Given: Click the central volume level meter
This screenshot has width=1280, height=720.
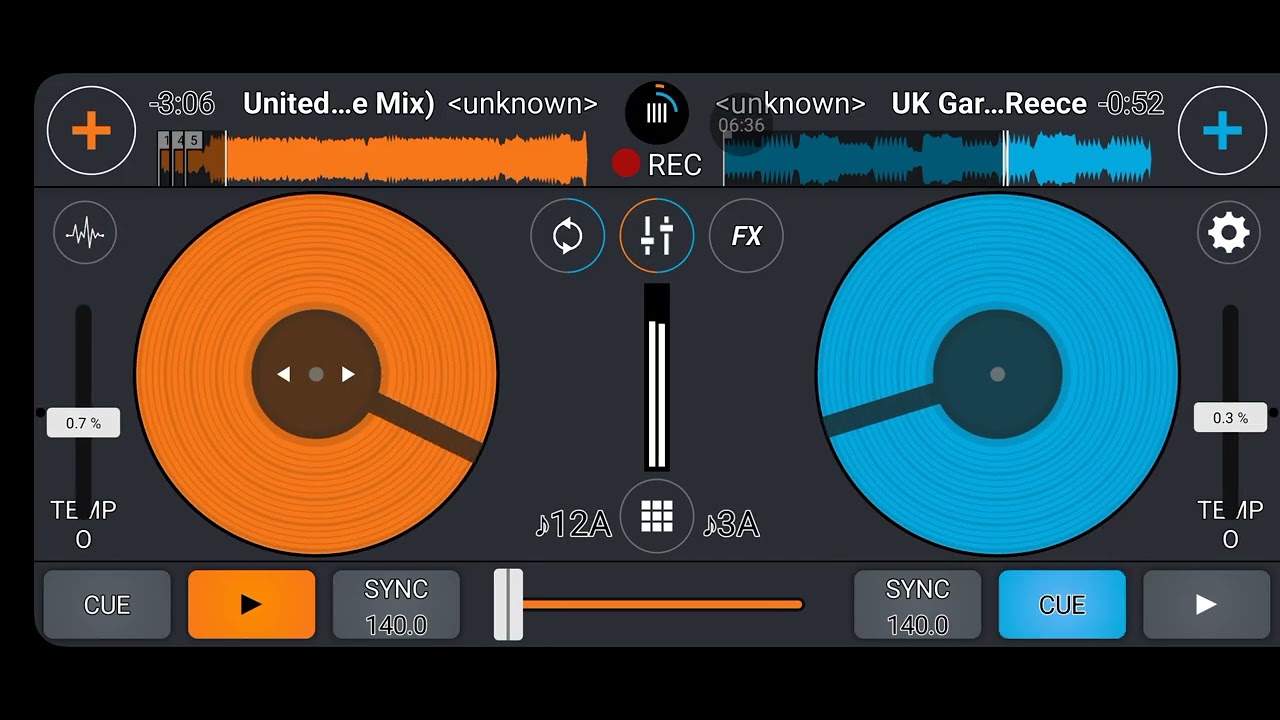Looking at the screenshot, I should click(657, 377).
